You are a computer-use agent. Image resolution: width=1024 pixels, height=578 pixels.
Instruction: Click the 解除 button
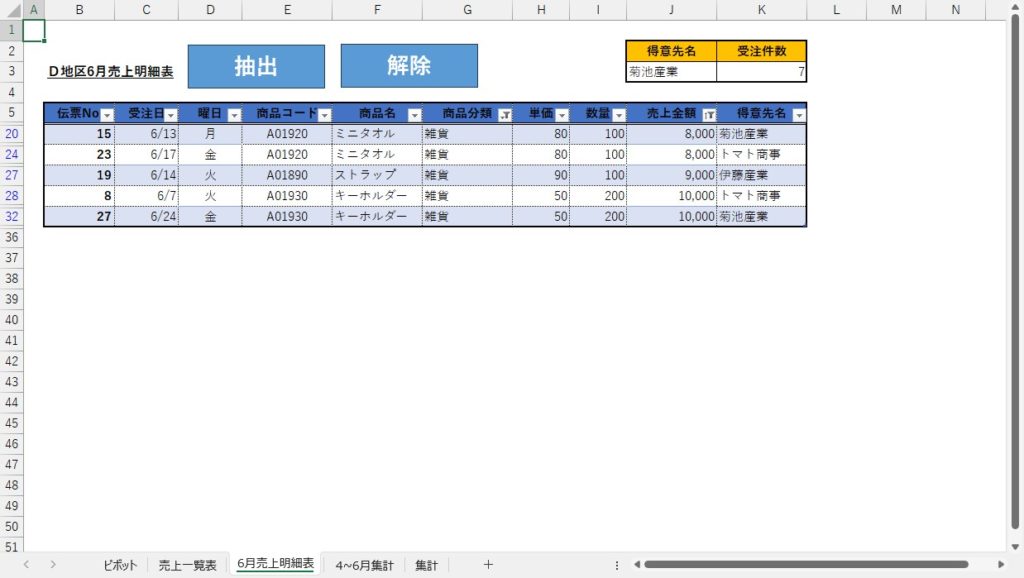point(409,66)
